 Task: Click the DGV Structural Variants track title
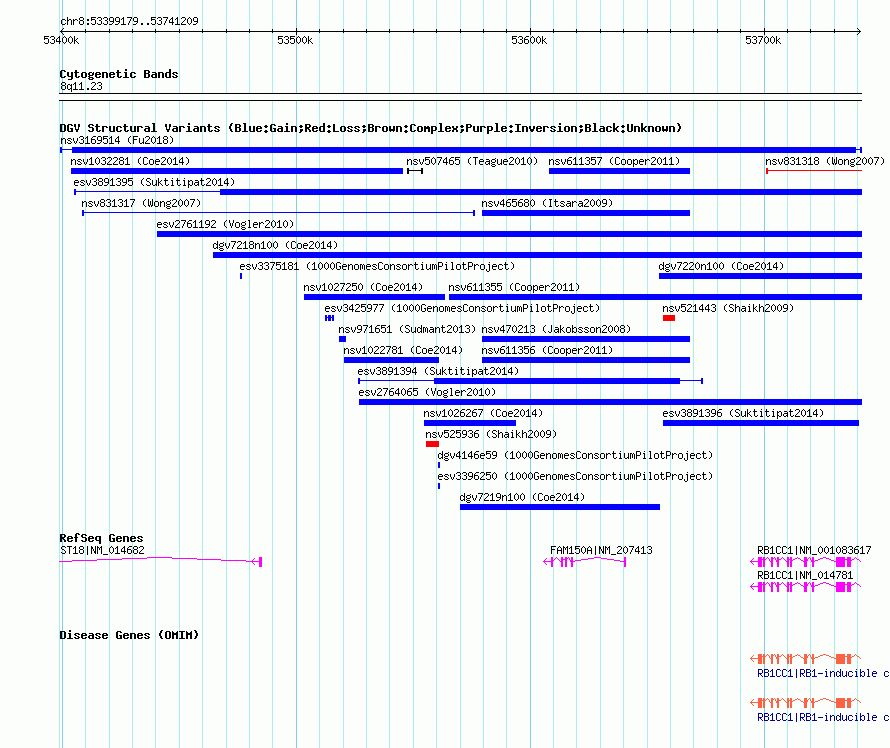(371, 128)
